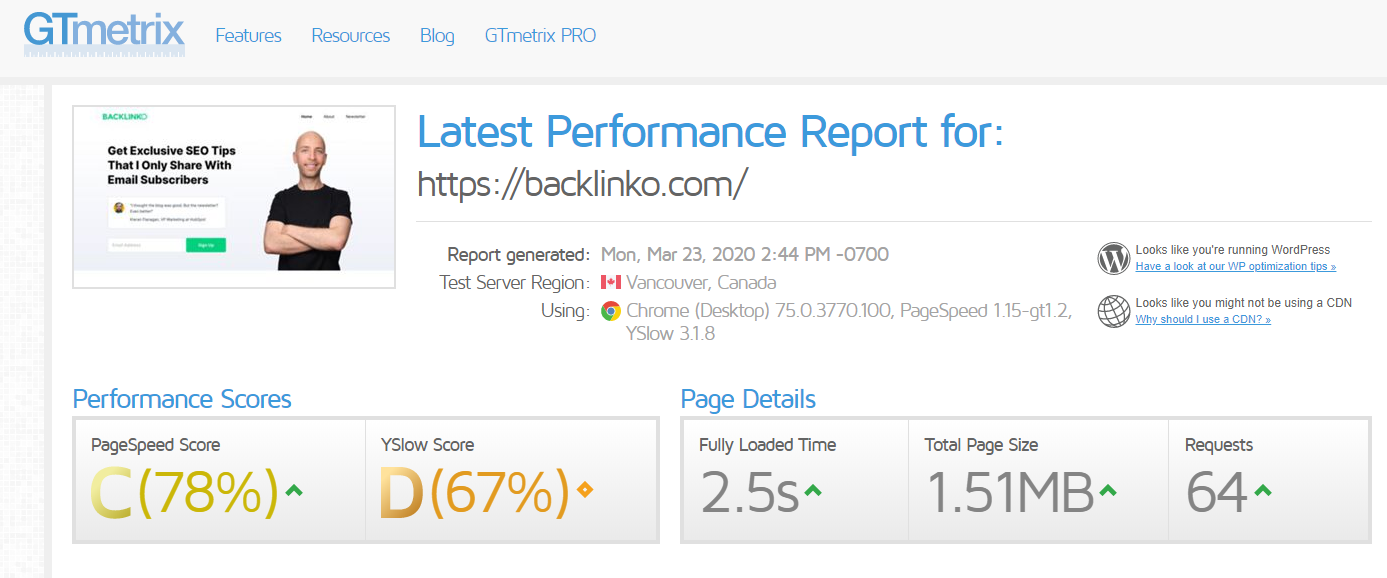Image resolution: width=1387 pixels, height=578 pixels.
Task: Open 'Have a look at our WP optimization tips' link
Action: point(1235,267)
